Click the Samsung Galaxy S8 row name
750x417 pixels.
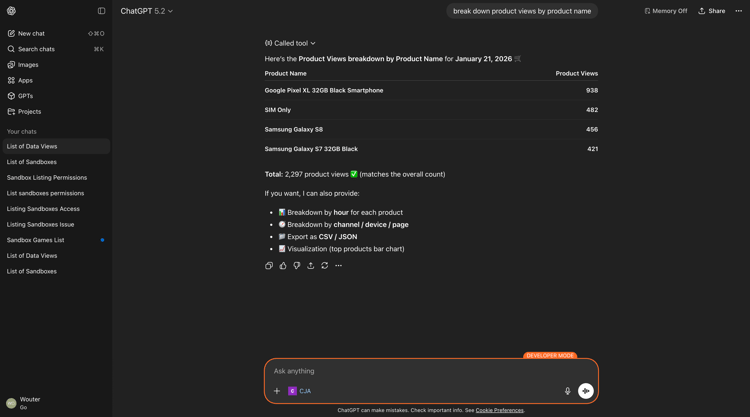point(294,130)
